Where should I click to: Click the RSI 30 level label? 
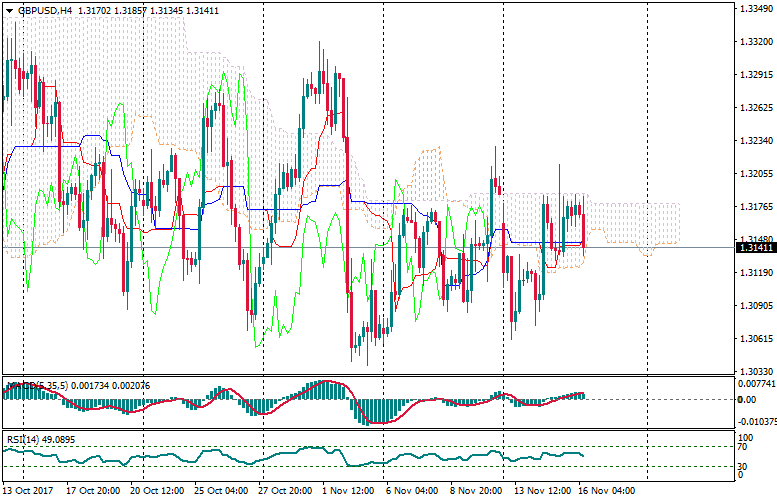(744, 466)
